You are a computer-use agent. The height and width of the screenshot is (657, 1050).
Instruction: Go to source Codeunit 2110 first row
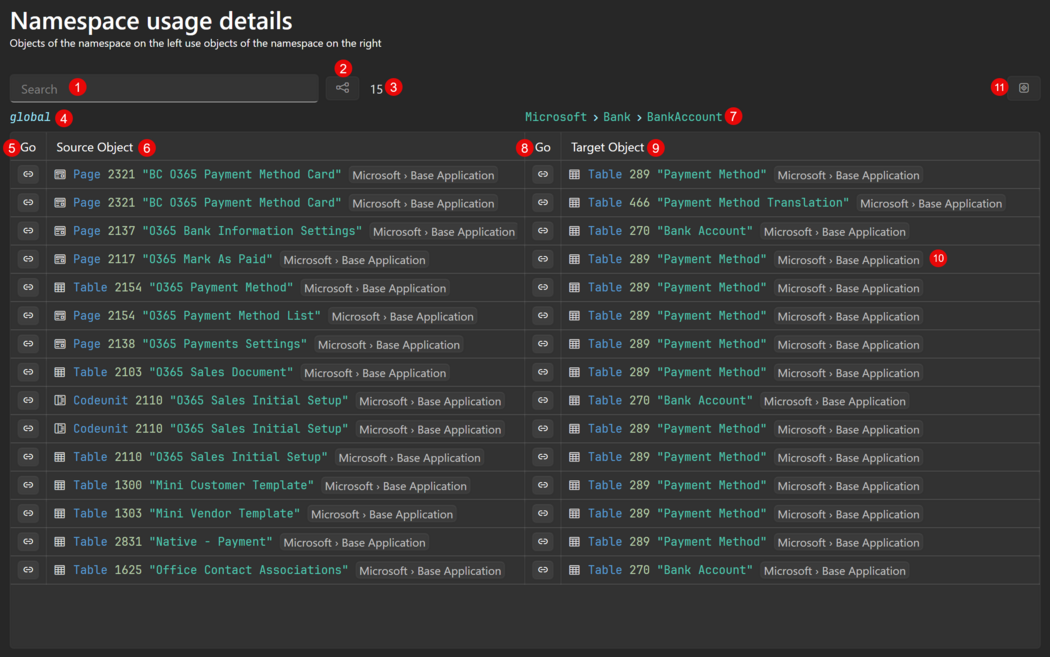(x=28, y=401)
